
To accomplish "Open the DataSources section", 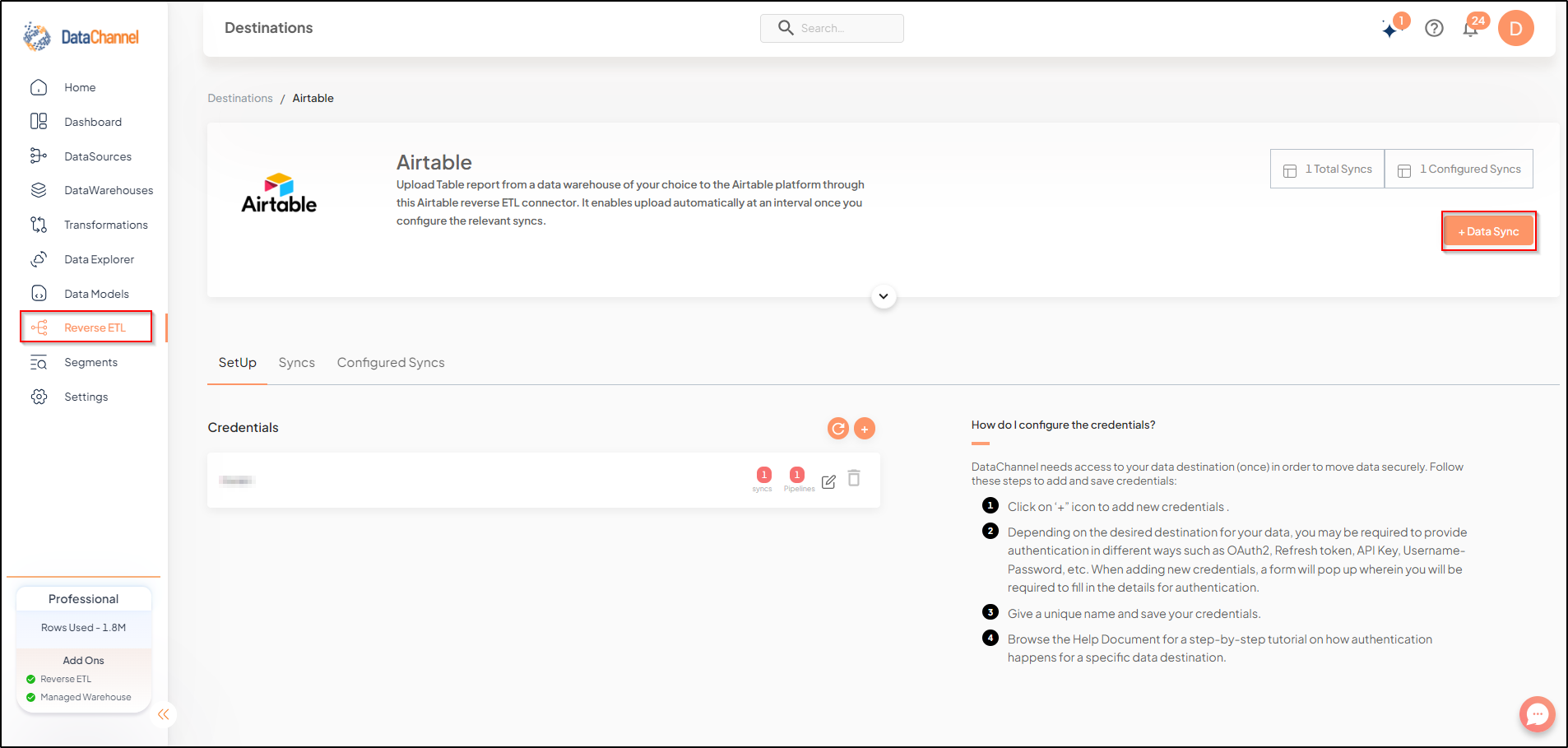I will [98, 156].
